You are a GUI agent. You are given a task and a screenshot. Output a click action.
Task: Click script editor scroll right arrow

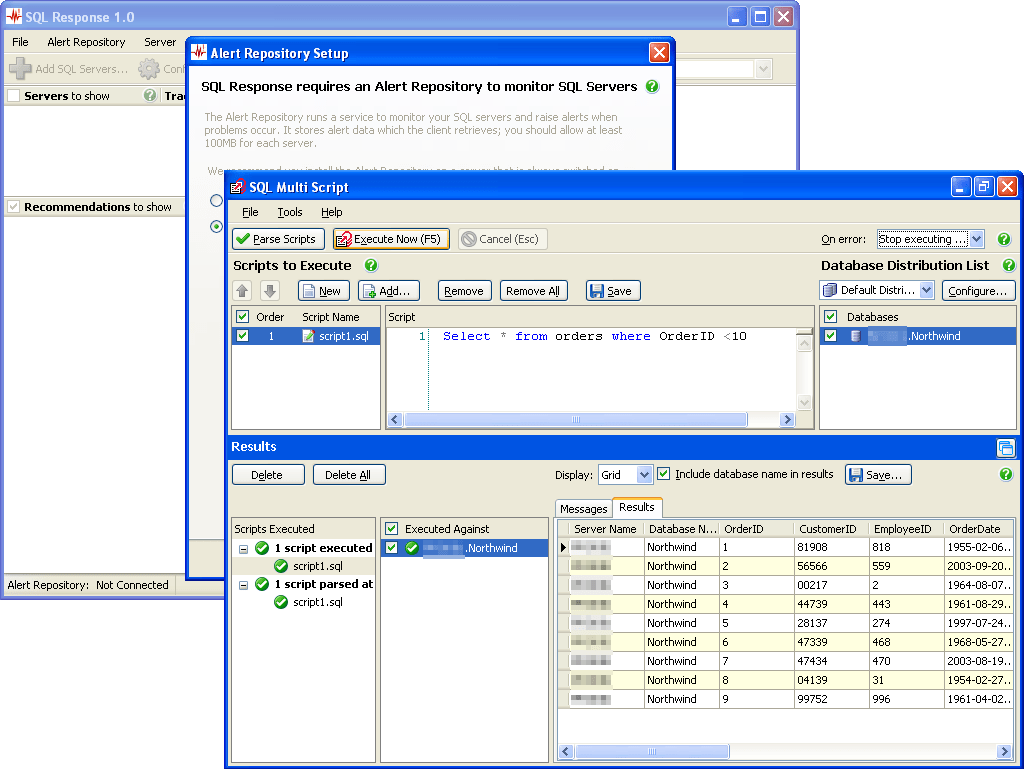pyautogui.click(x=788, y=420)
